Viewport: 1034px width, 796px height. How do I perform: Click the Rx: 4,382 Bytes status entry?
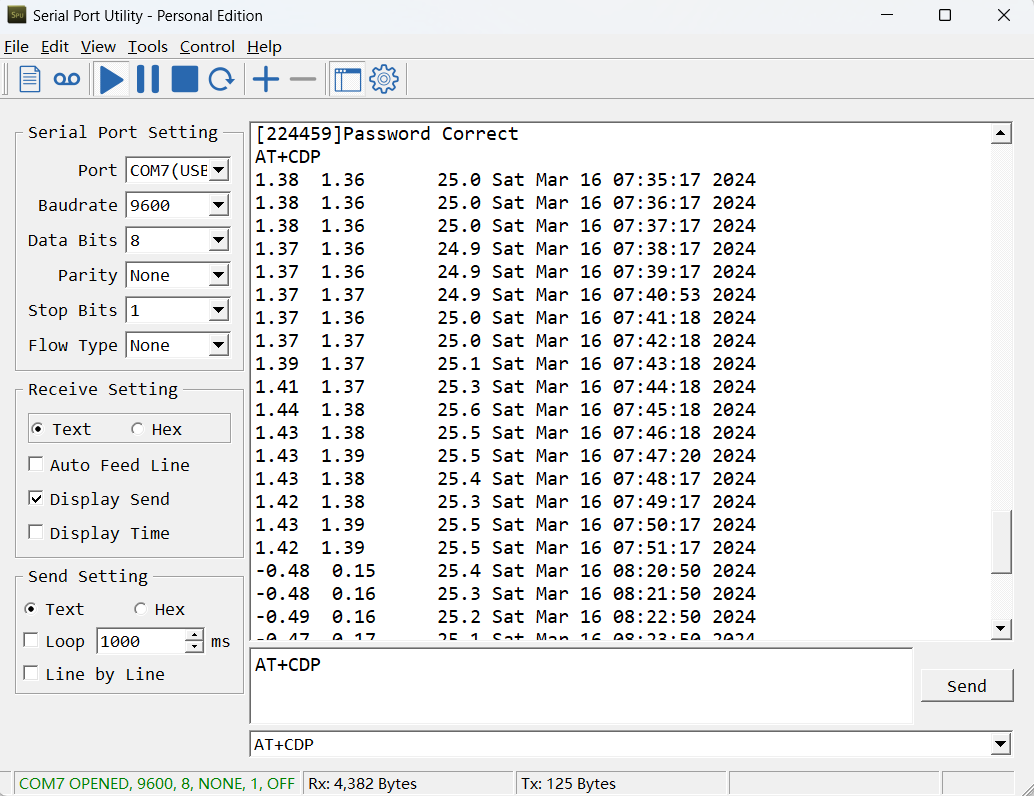click(x=363, y=783)
